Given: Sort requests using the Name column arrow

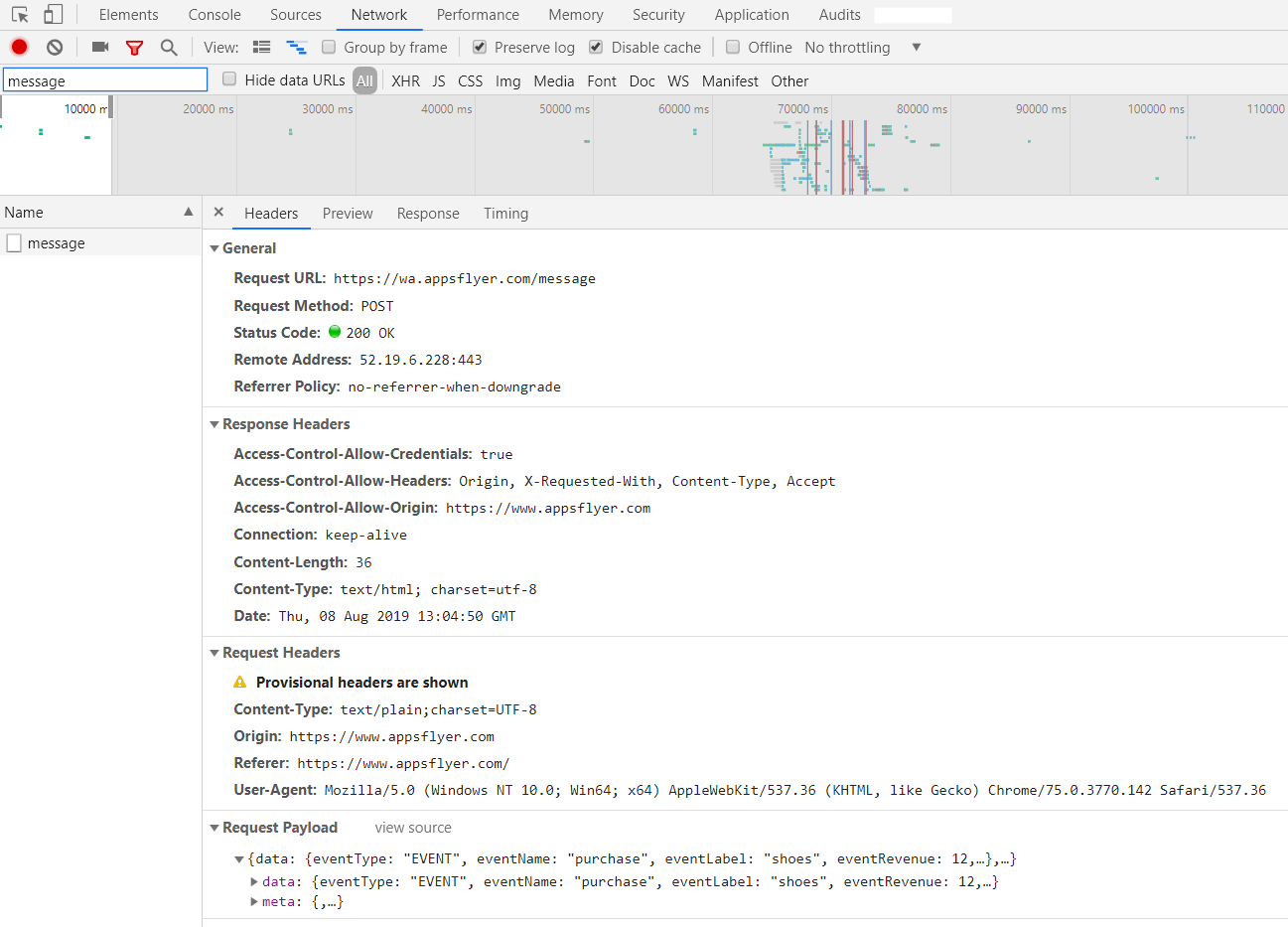Looking at the screenshot, I should click(x=188, y=213).
